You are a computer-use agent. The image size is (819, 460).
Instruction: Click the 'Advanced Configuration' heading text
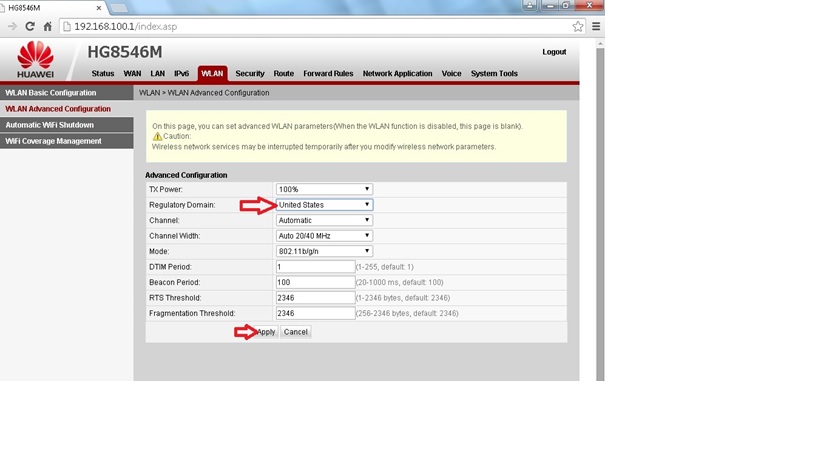click(186, 175)
